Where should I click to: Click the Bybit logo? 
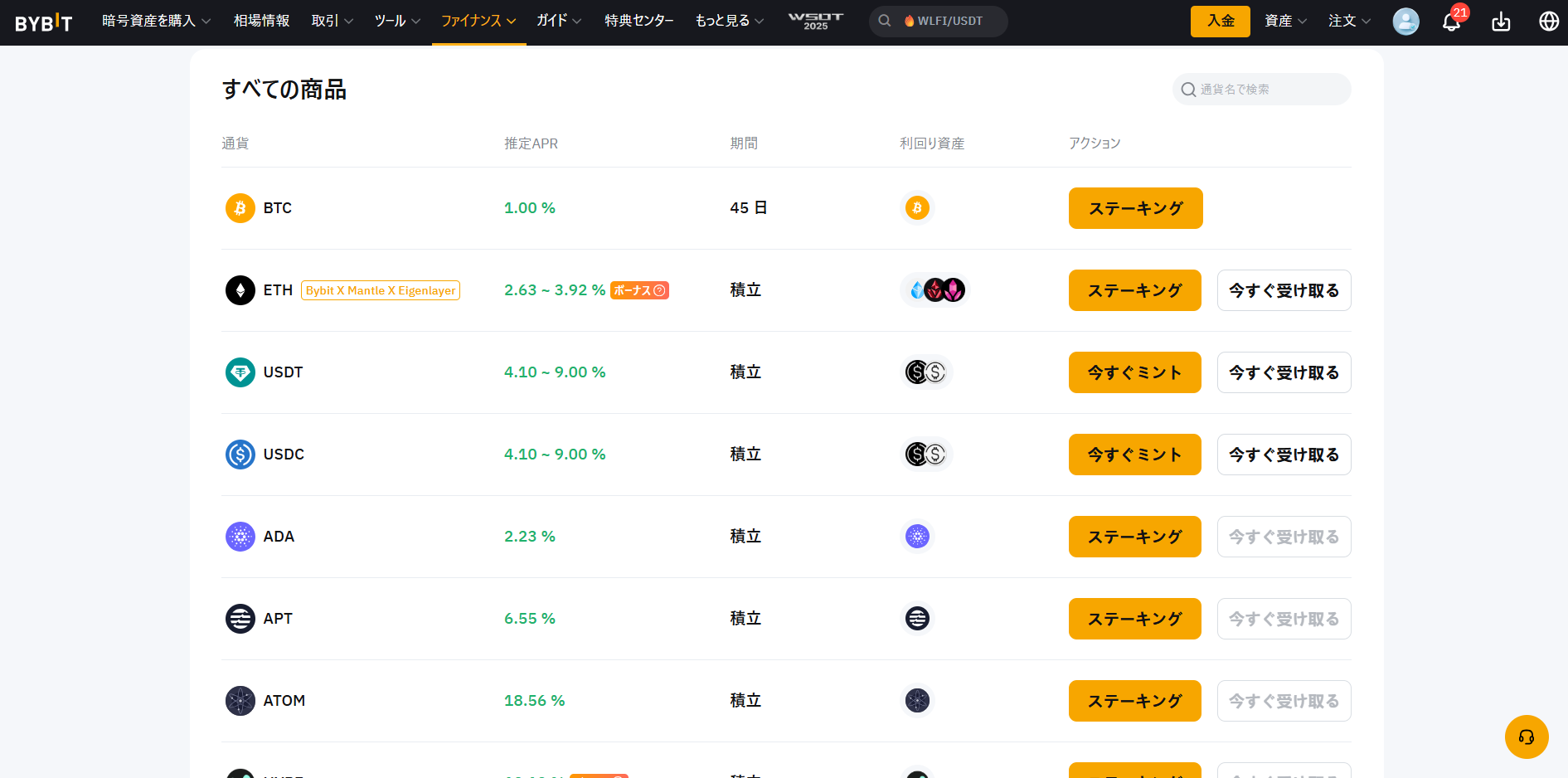[44, 22]
